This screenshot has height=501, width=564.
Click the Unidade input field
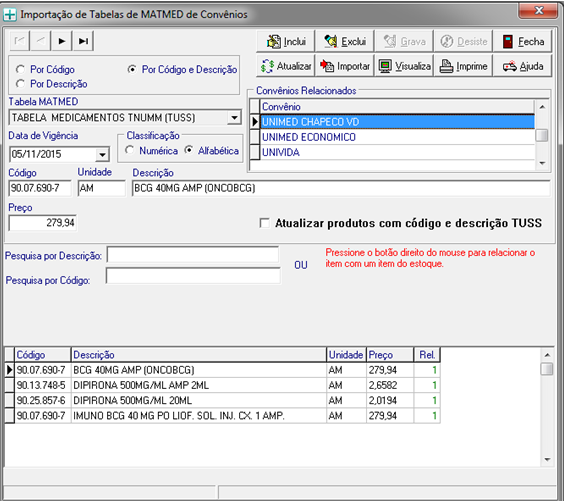coord(101,188)
